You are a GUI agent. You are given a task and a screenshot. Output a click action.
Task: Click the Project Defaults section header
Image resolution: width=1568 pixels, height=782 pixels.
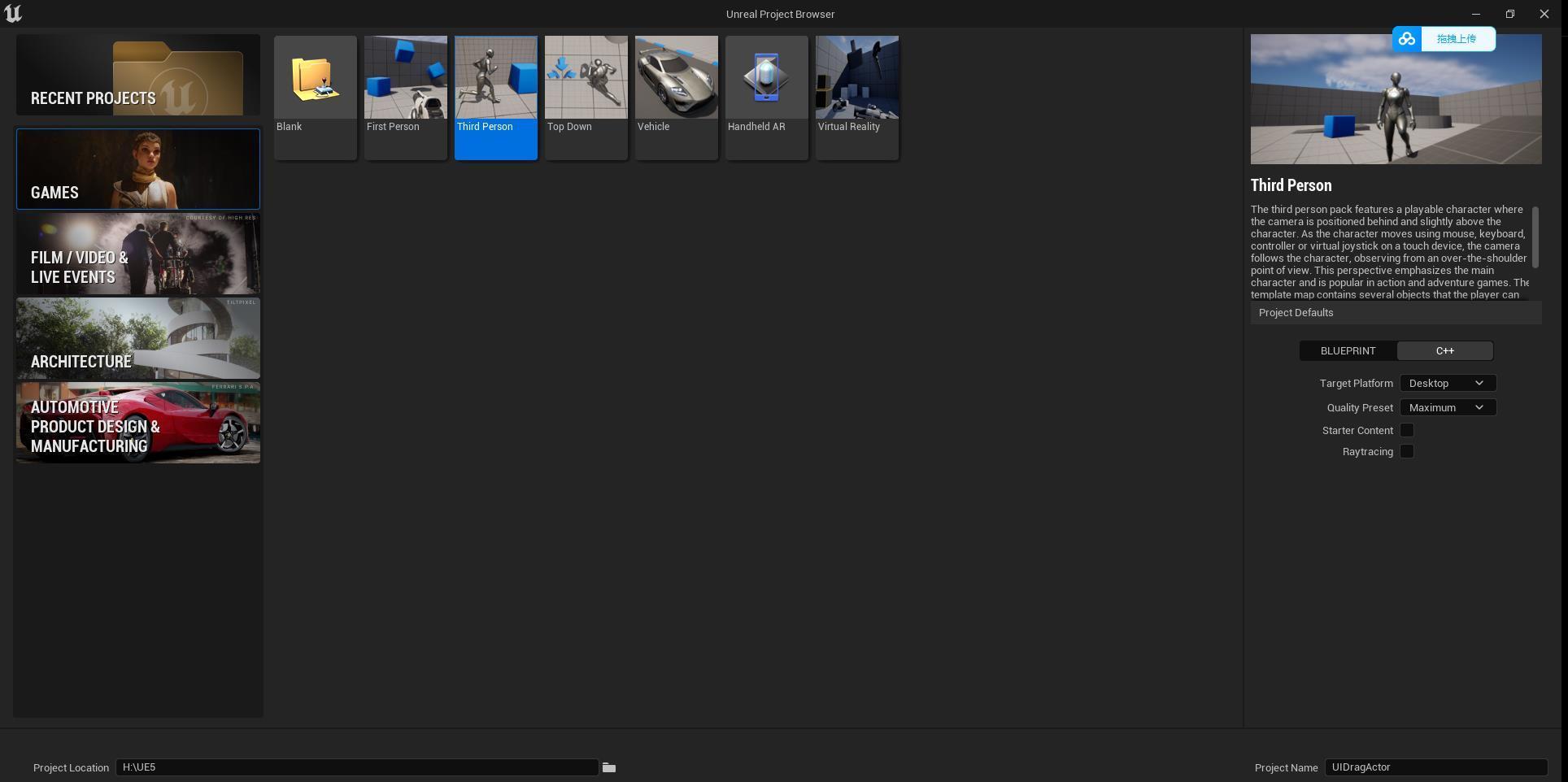coord(1396,313)
